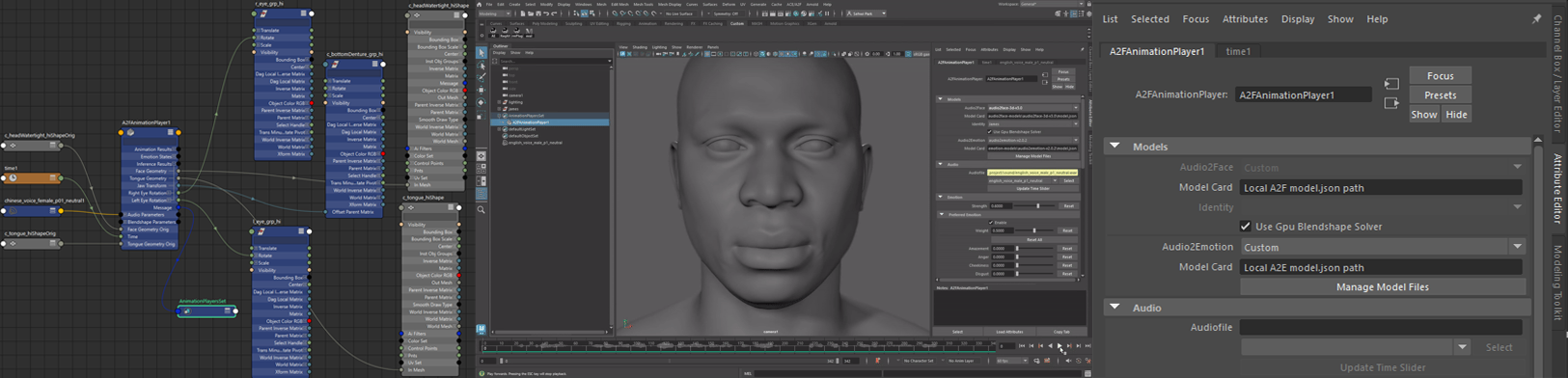Click input-connection icon beside enlarged Focus button
This screenshot has width=1568, height=378.
(x=1391, y=84)
